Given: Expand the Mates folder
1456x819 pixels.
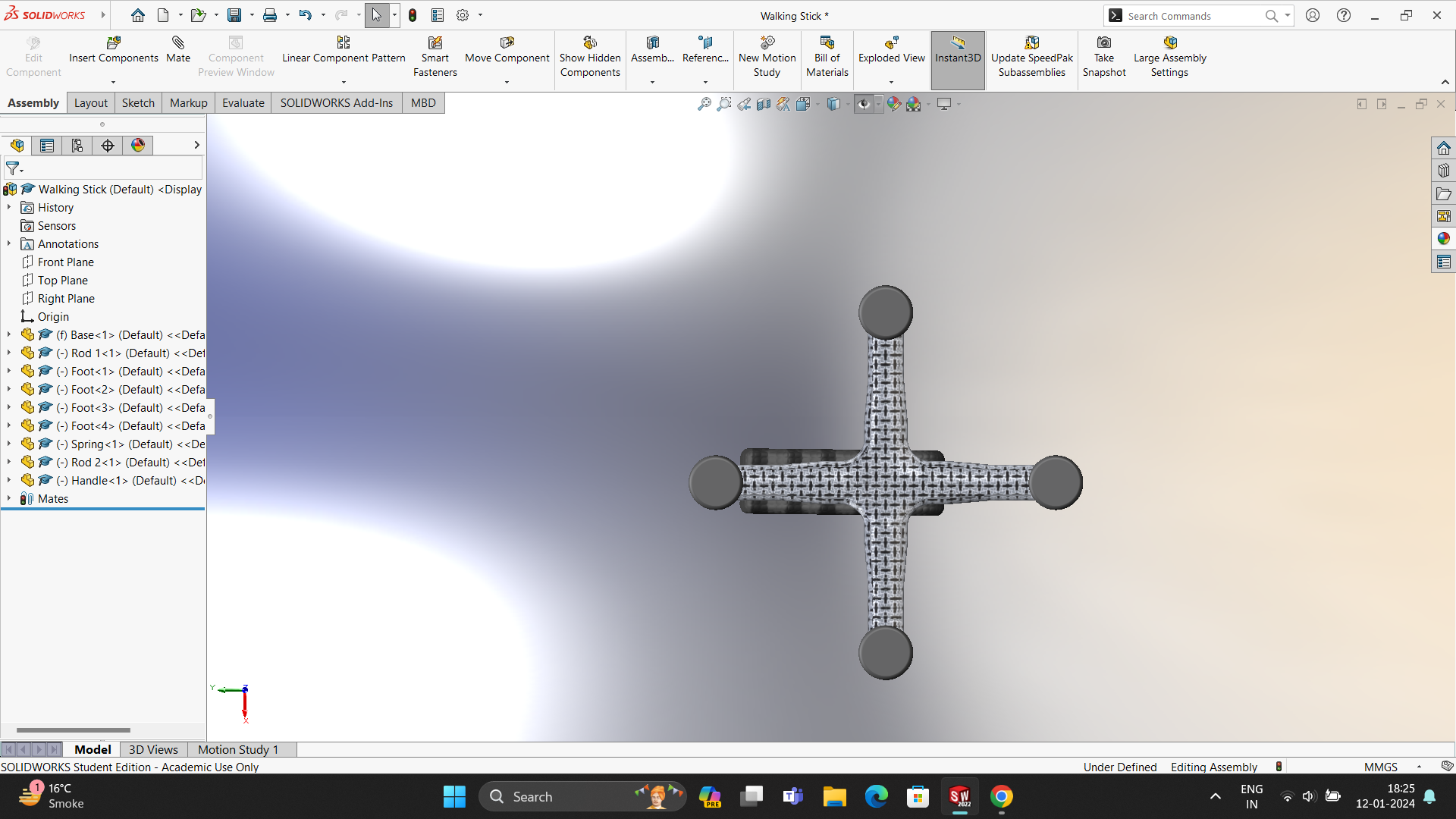Looking at the screenshot, I should click(9, 498).
